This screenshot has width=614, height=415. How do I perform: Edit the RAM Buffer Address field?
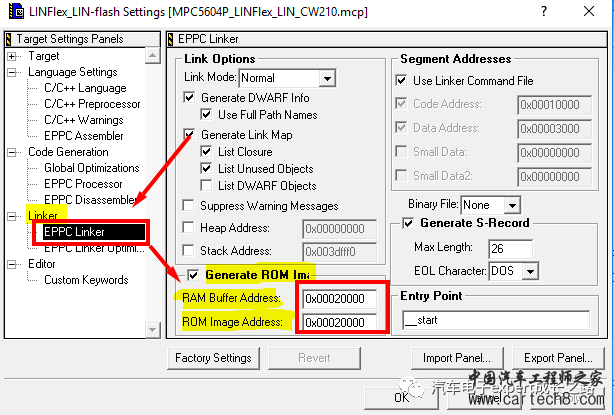point(340,299)
